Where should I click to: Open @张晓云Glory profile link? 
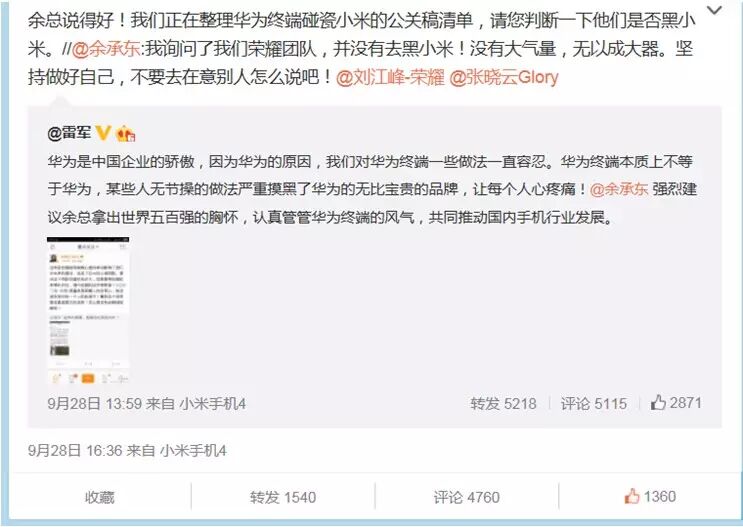pos(503,77)
